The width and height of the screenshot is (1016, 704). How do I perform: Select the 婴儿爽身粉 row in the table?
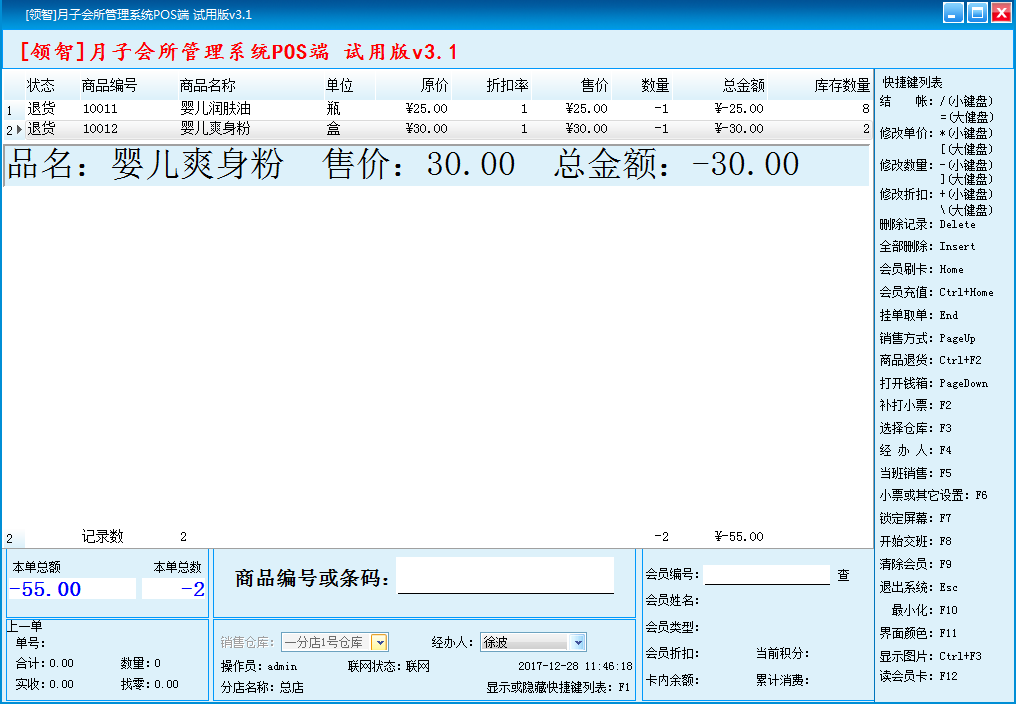point(215,129)
